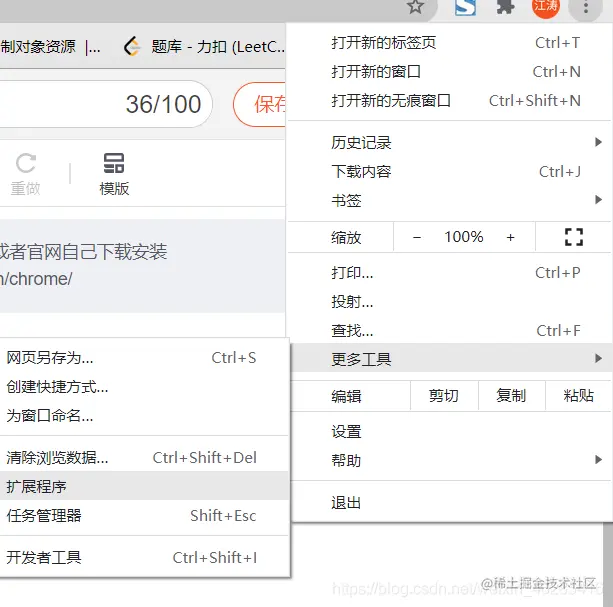
Task: Choose 打印... from the menu
Action: (x=449, y=272)
